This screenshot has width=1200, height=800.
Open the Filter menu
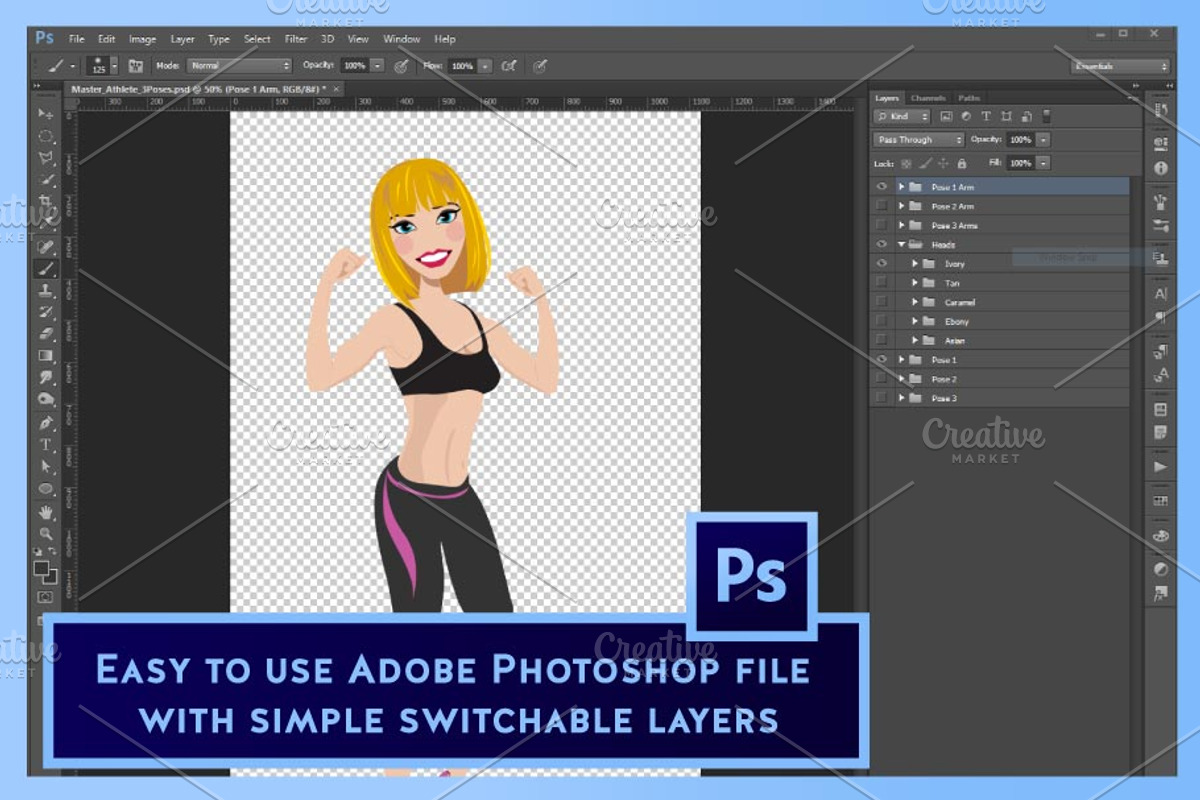tap(296, 39)
